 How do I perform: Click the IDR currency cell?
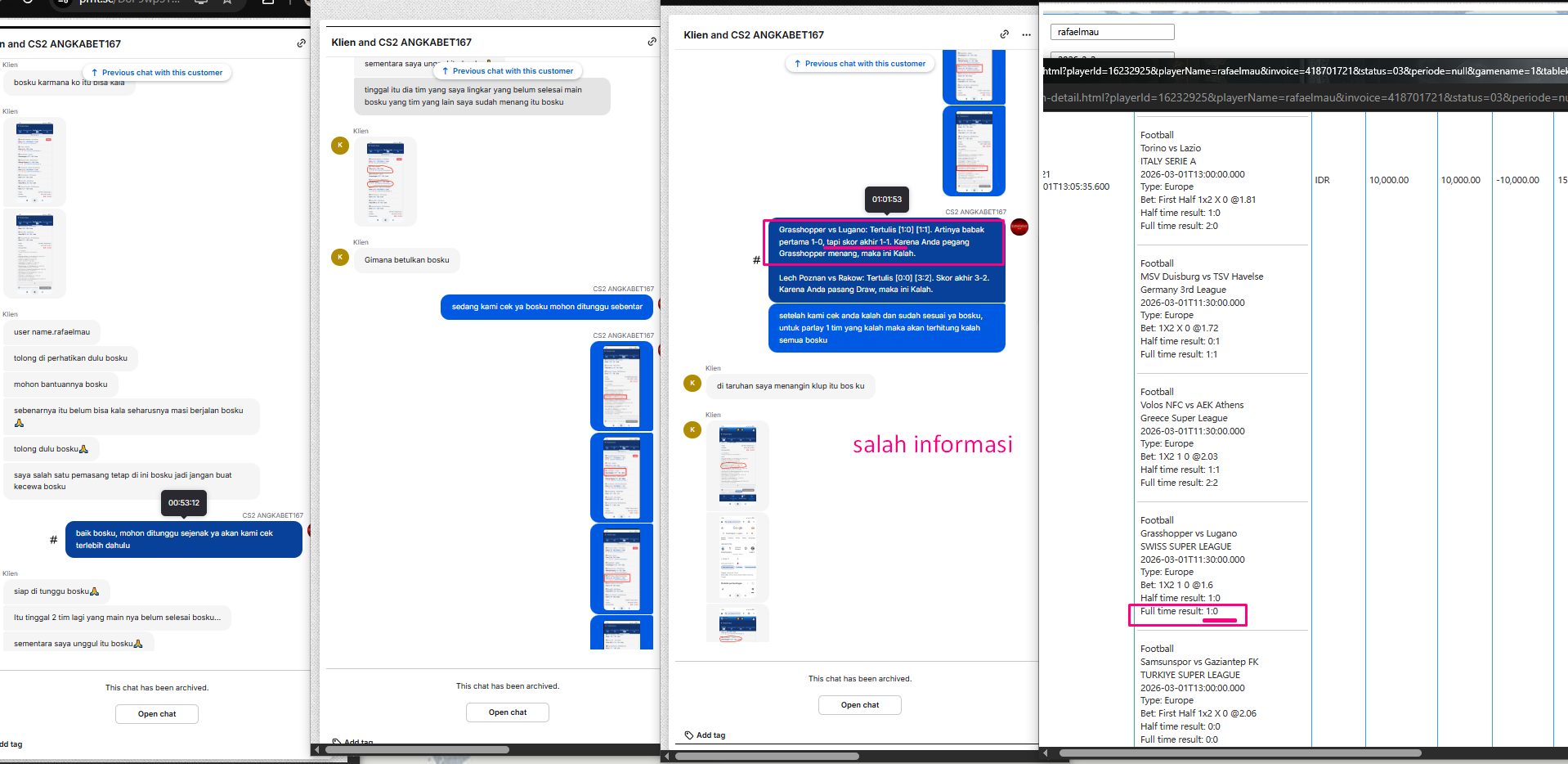(x=1322, y=180)
